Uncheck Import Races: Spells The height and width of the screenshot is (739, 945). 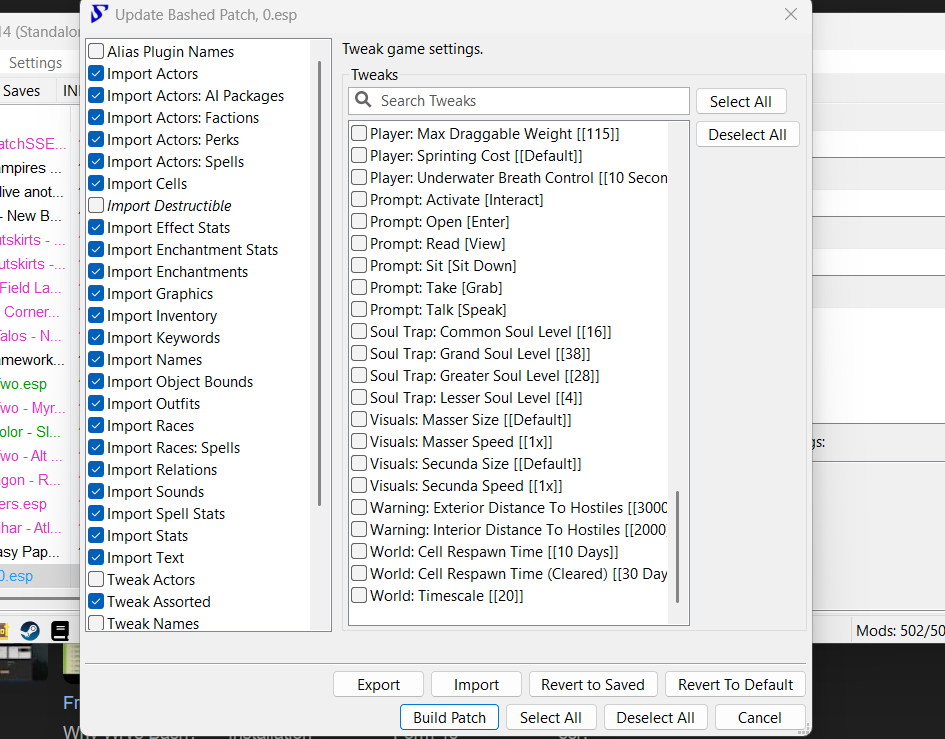pos(96,447)
